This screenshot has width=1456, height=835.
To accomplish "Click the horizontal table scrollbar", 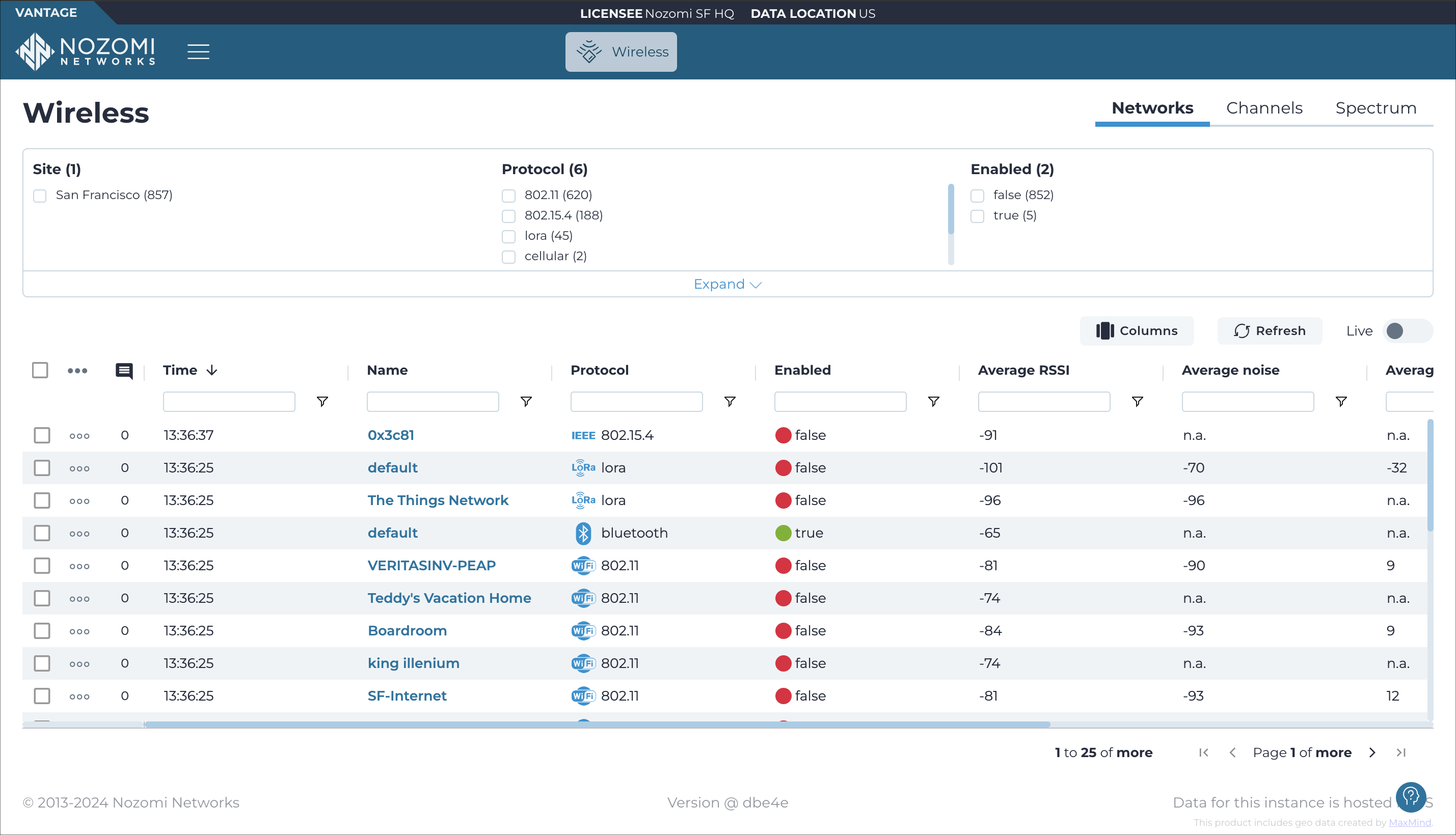I will (597, 725).
